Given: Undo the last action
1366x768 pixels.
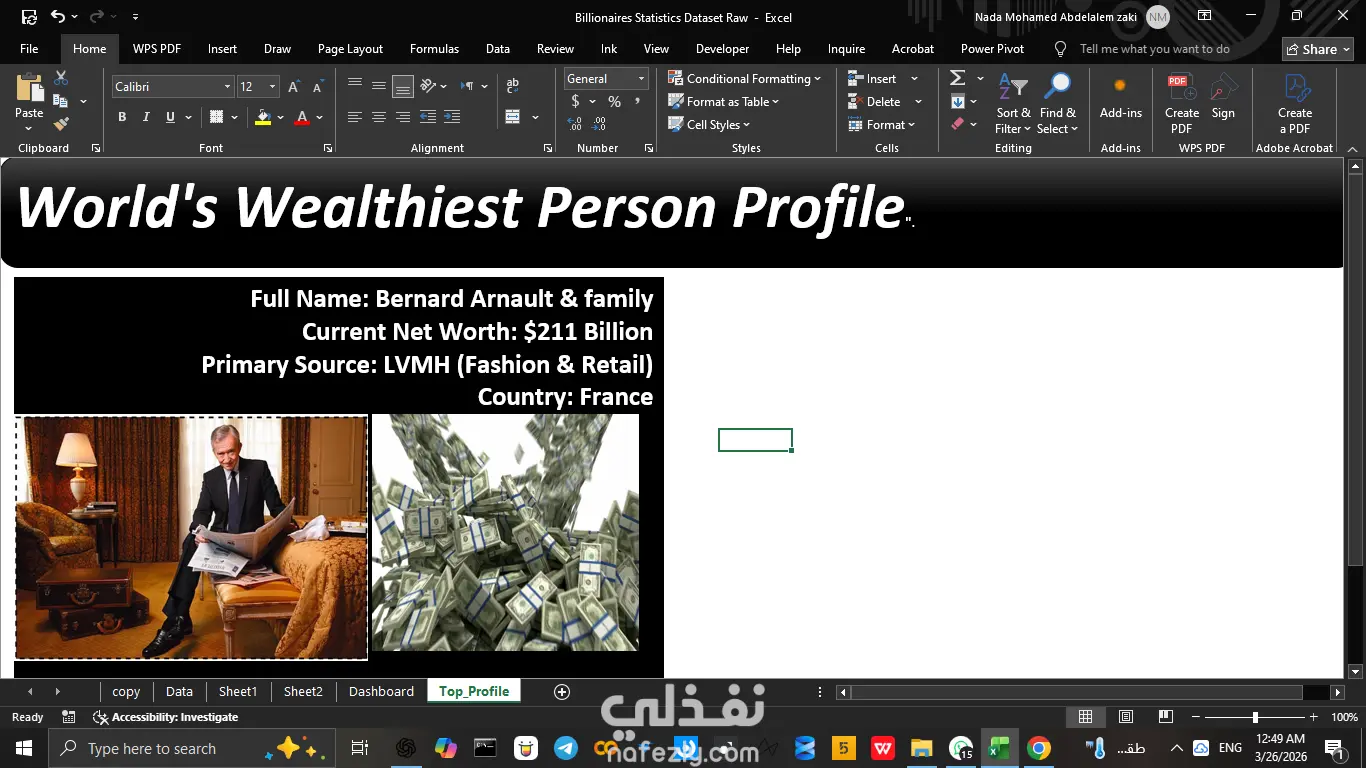Looking at the screenshot, I should pos(58,17).
